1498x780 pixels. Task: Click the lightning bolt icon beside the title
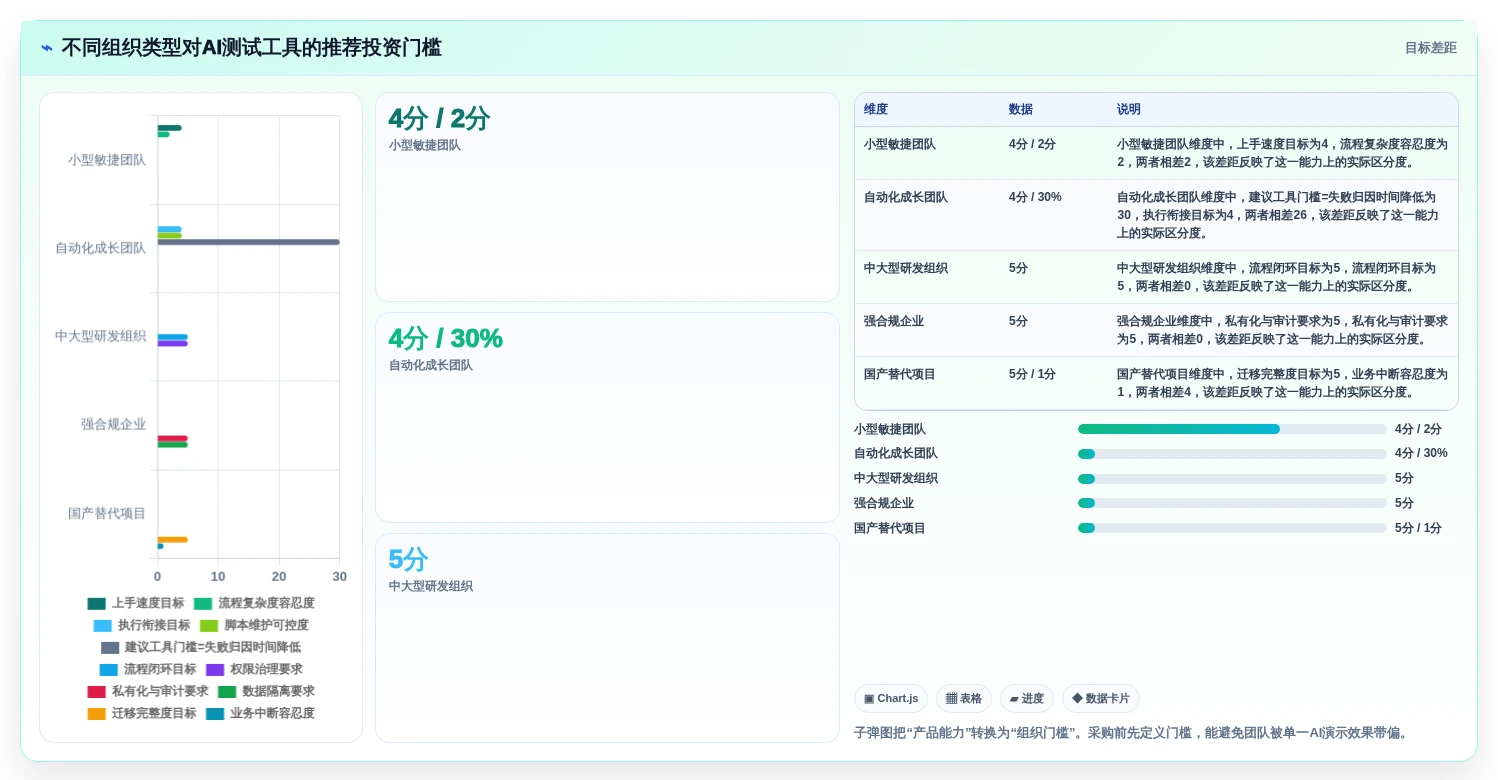click(47, 48)
